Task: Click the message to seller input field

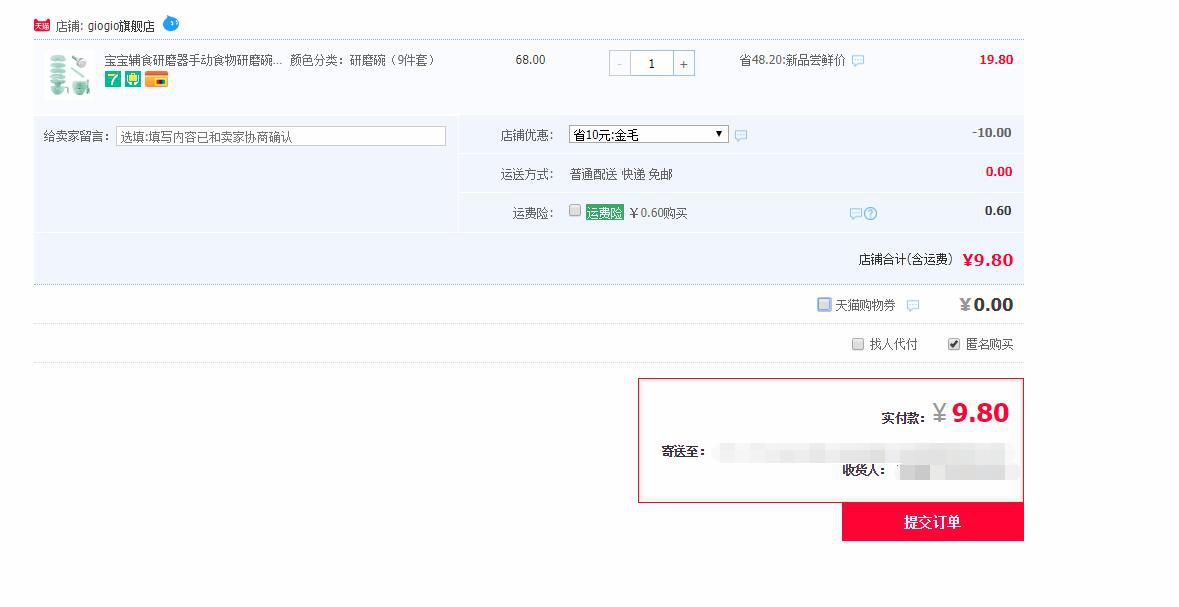Action: (280, 137)
